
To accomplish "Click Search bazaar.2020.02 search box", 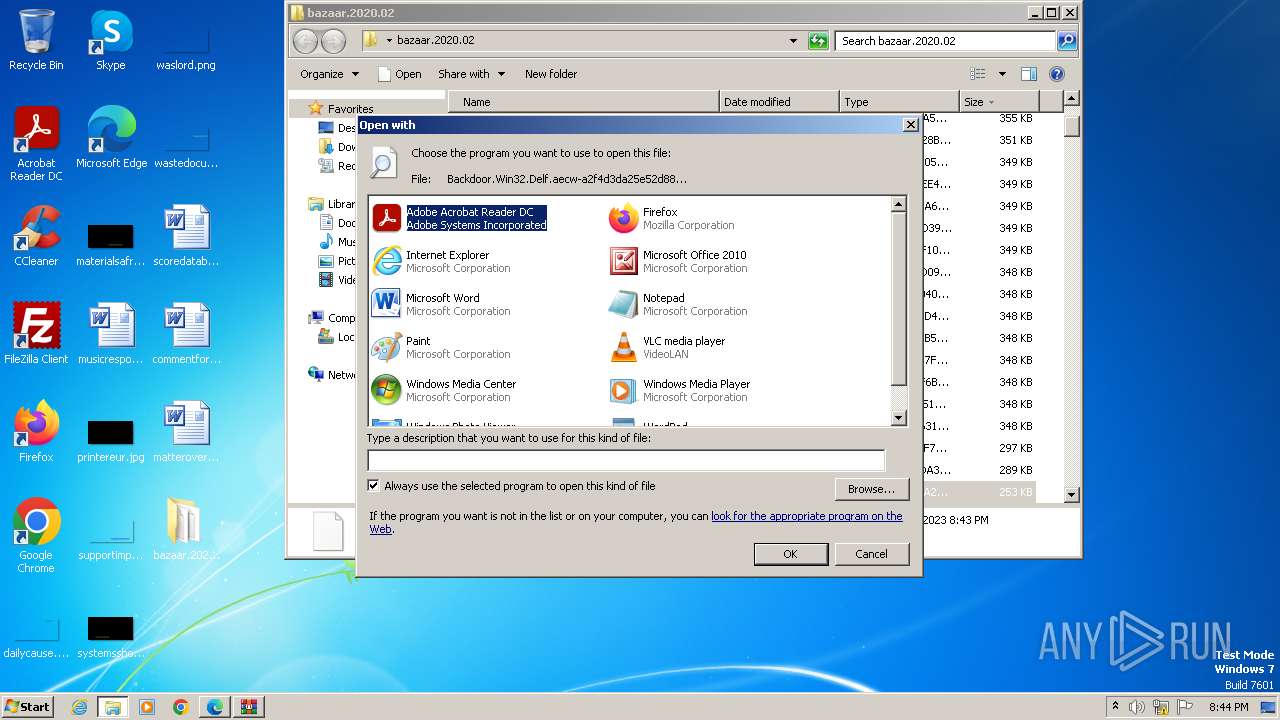I will 945,41.
